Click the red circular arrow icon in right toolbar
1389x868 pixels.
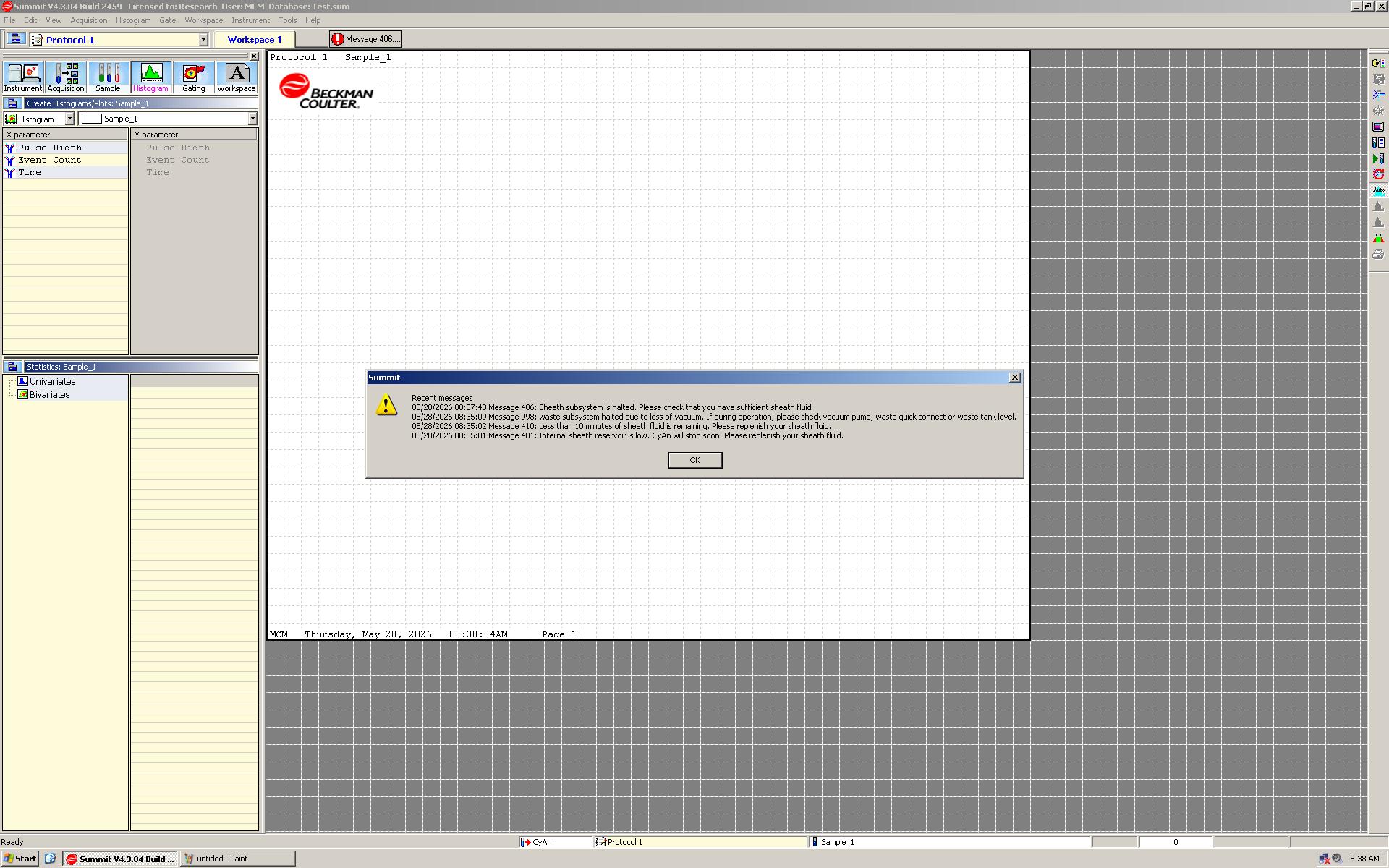pyautogui.click(x=1378, y=174)
